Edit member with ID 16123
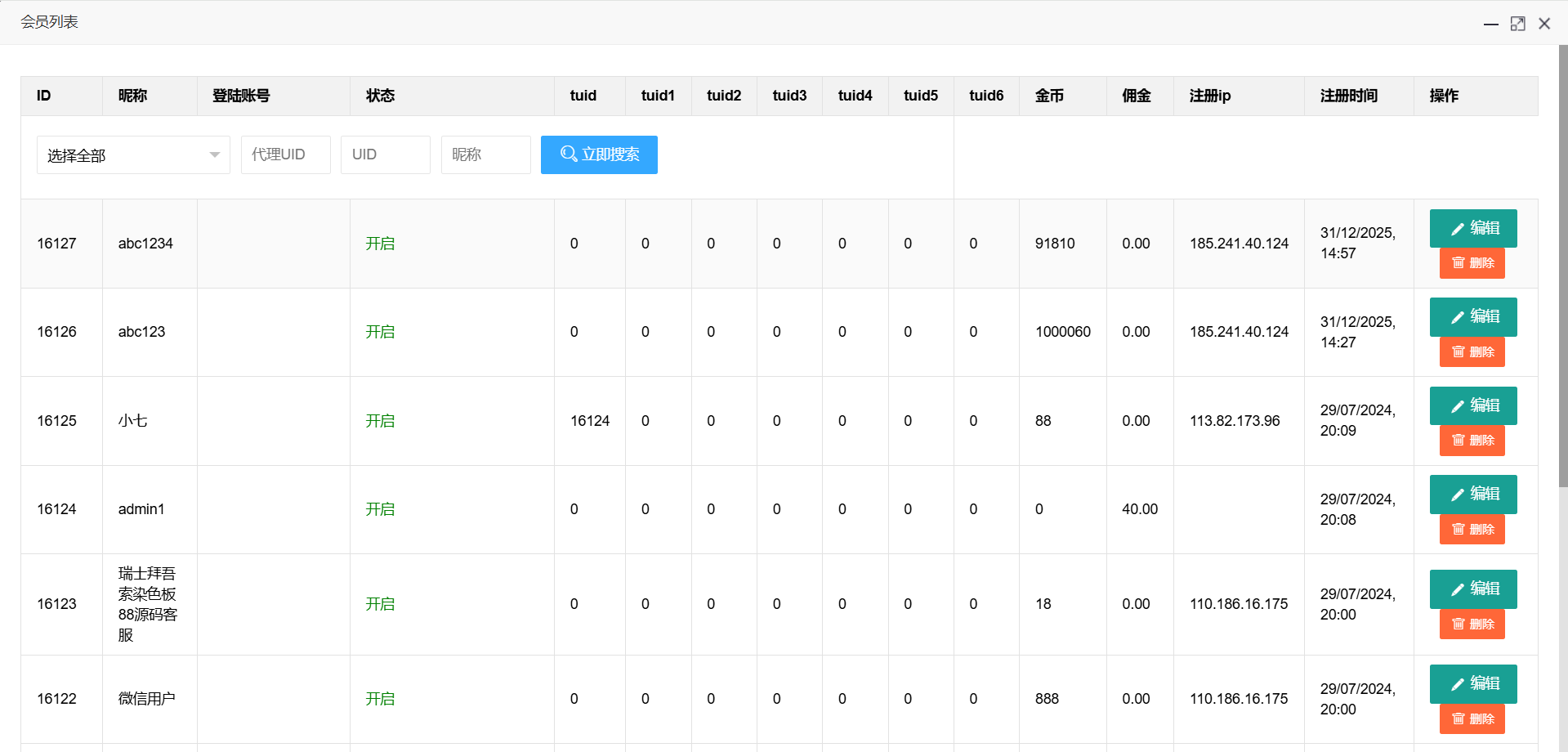Screen dimensions: 1568x752 (1472, 589)
